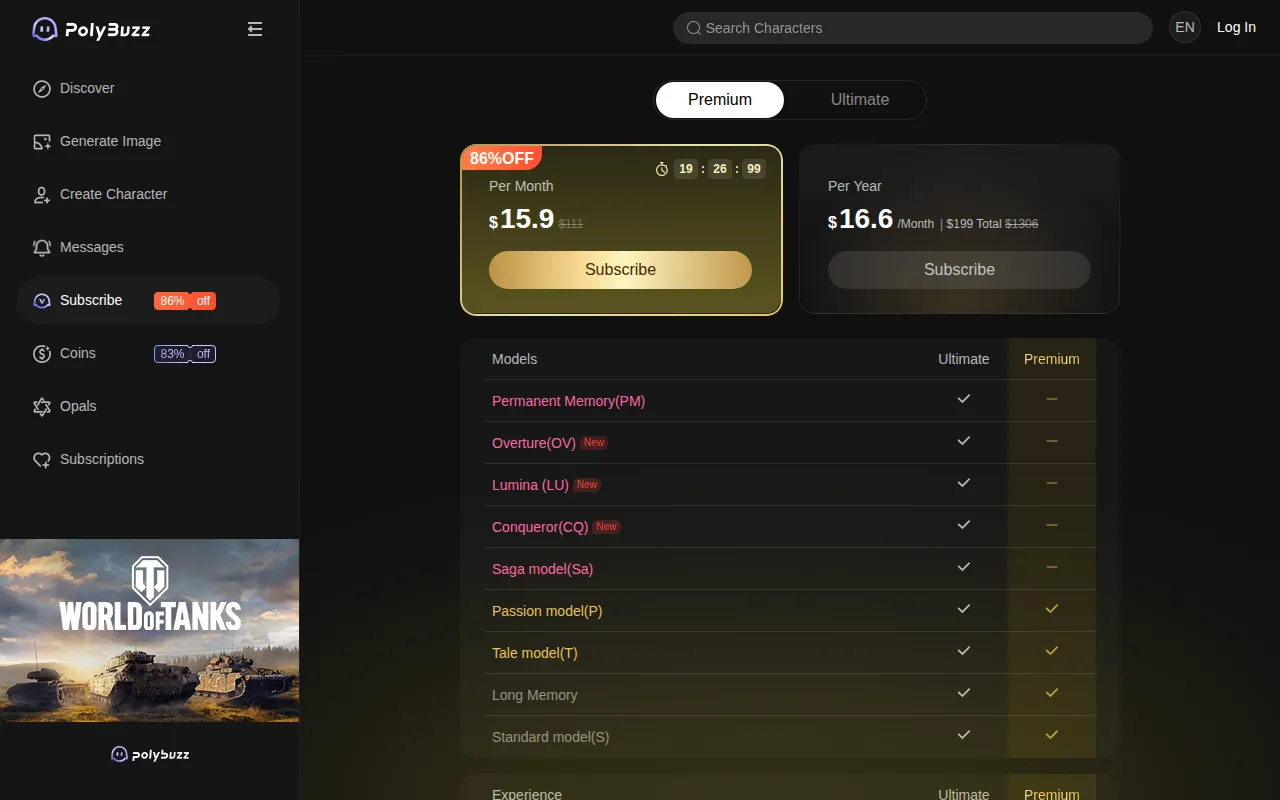Click the Lumina (LU) model label
Viewport: 1280px width, 800px height.
[530, 485]
